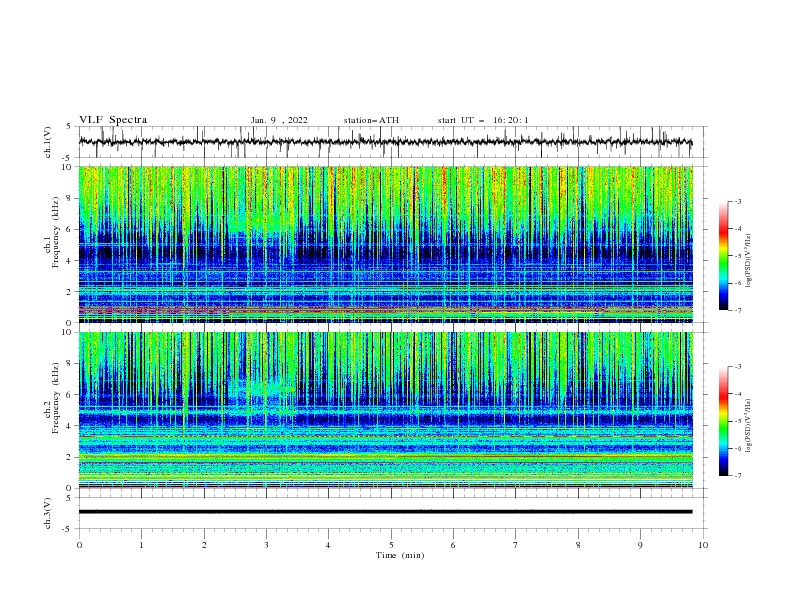
Task: Click the ch.2 spectrogram color scale bar
Action: point(723,421)
